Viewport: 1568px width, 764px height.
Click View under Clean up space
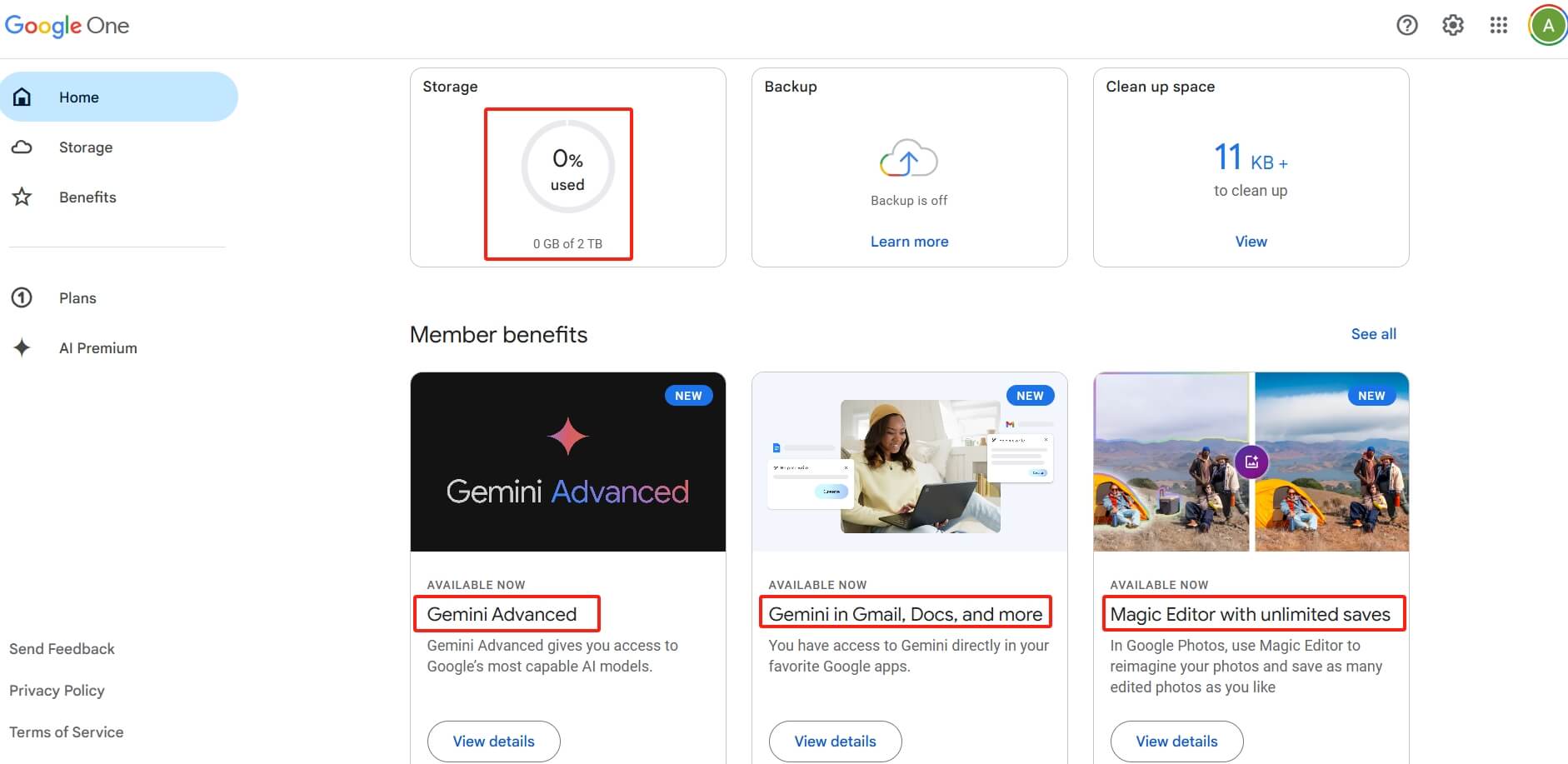[1251, 242]
